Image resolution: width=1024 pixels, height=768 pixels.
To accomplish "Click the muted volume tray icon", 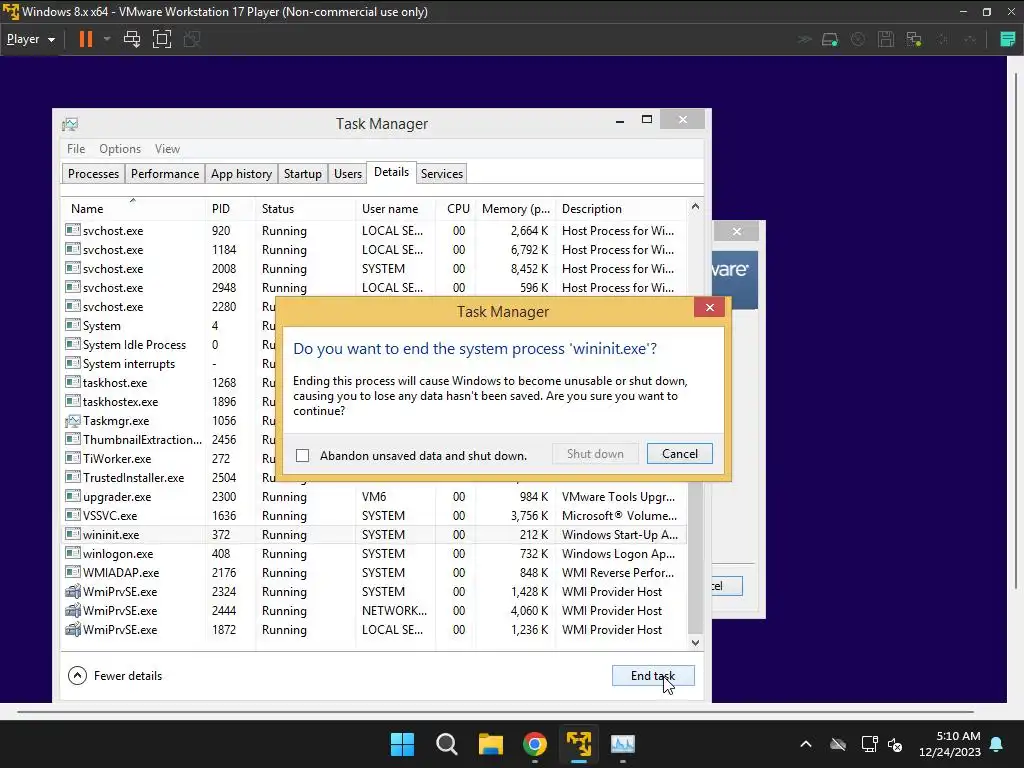I will (895, 744).
